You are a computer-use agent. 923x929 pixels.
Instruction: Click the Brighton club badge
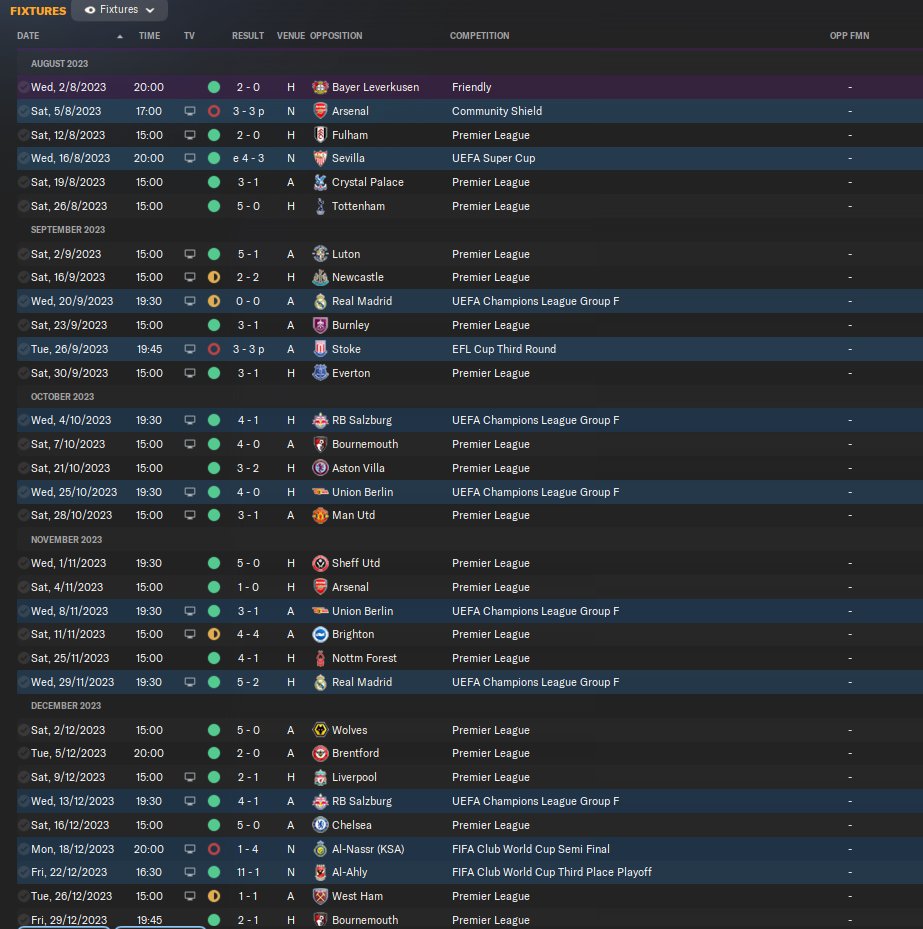(x=320, y=635)
